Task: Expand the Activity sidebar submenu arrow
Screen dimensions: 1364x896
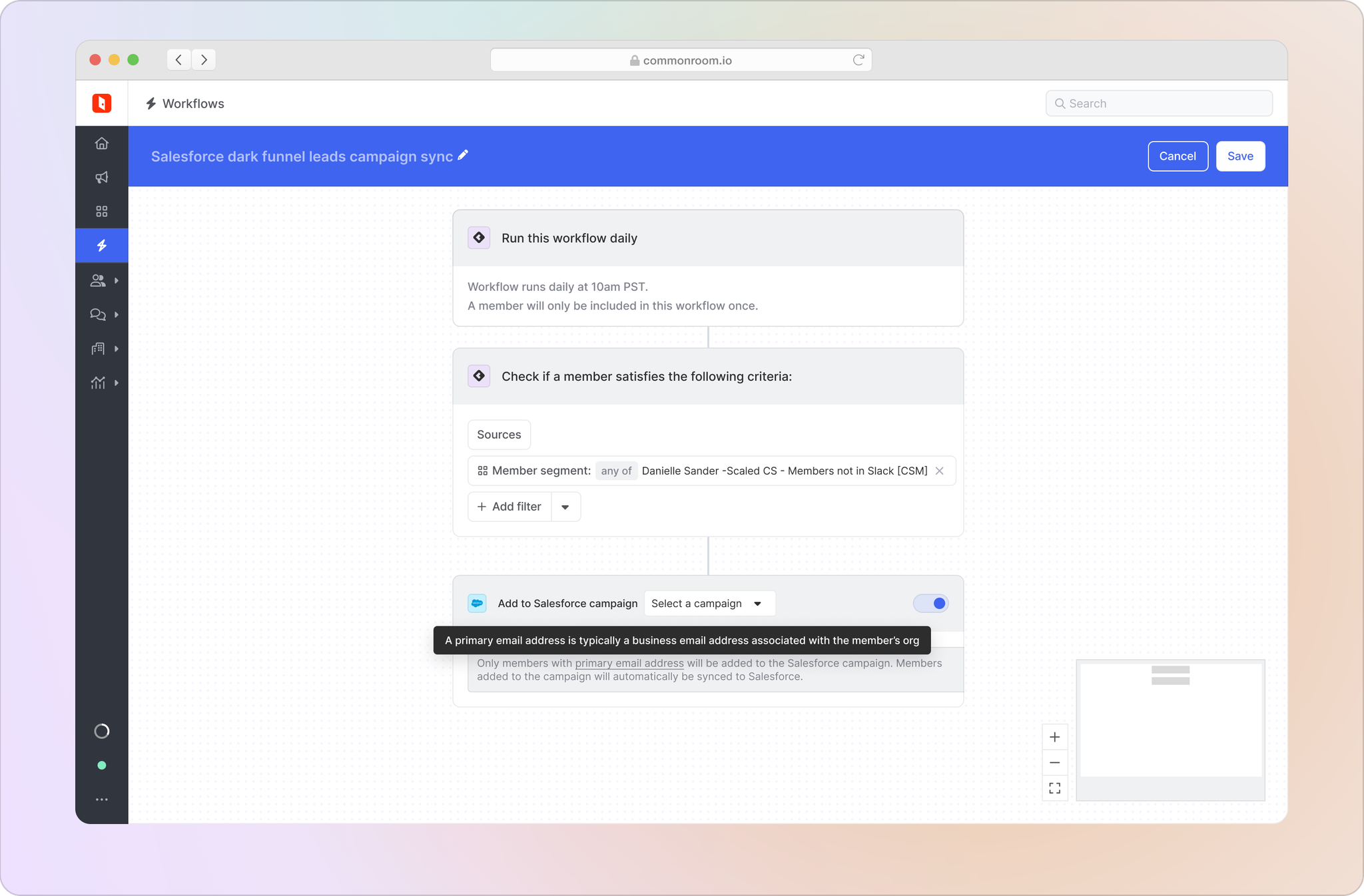Action: click(x=117, y=314)
